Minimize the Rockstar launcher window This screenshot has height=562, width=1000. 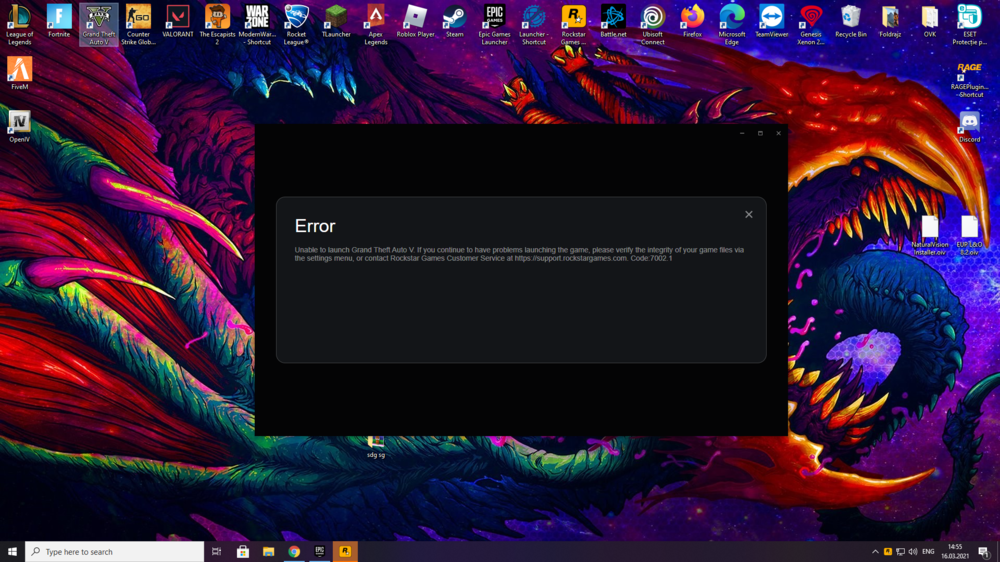point(742,133)
